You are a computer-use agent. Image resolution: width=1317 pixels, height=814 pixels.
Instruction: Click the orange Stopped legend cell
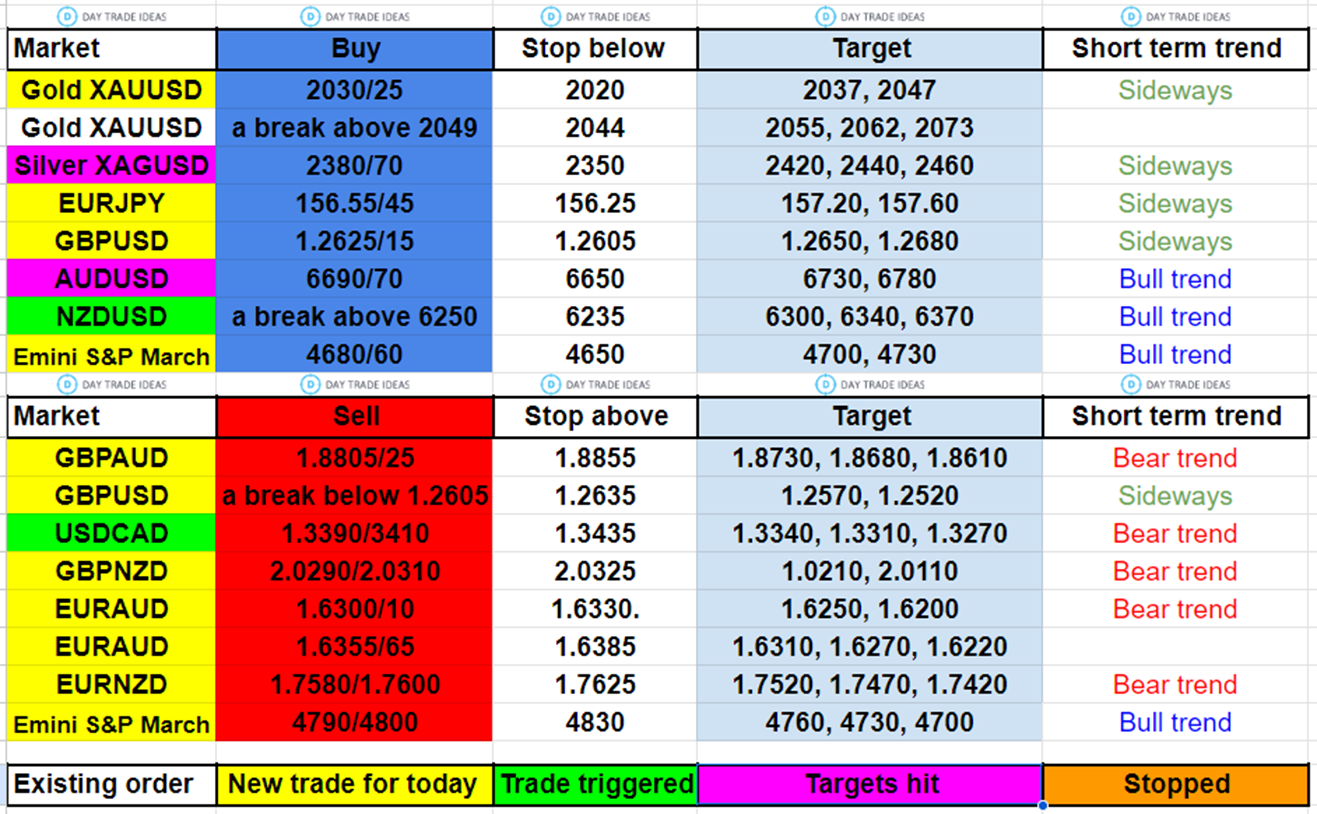click(x=1175, y=785)
